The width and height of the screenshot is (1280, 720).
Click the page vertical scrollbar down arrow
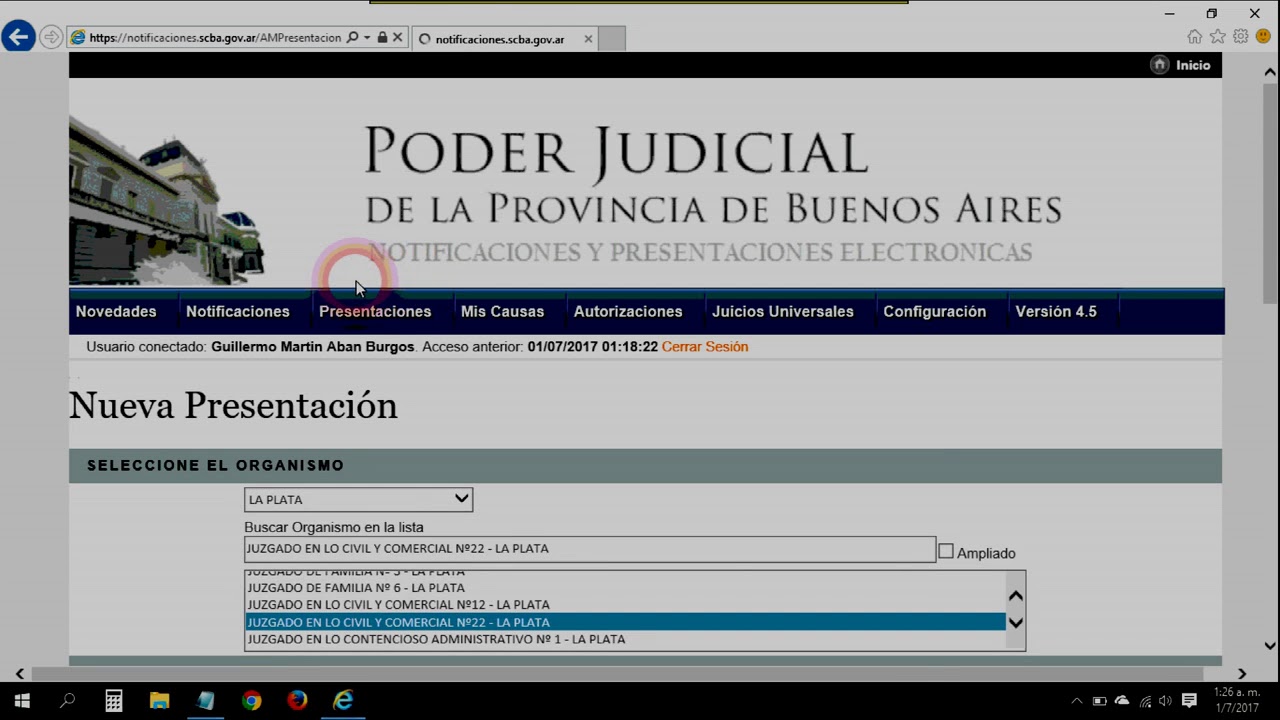click(x=1270, y=646)
